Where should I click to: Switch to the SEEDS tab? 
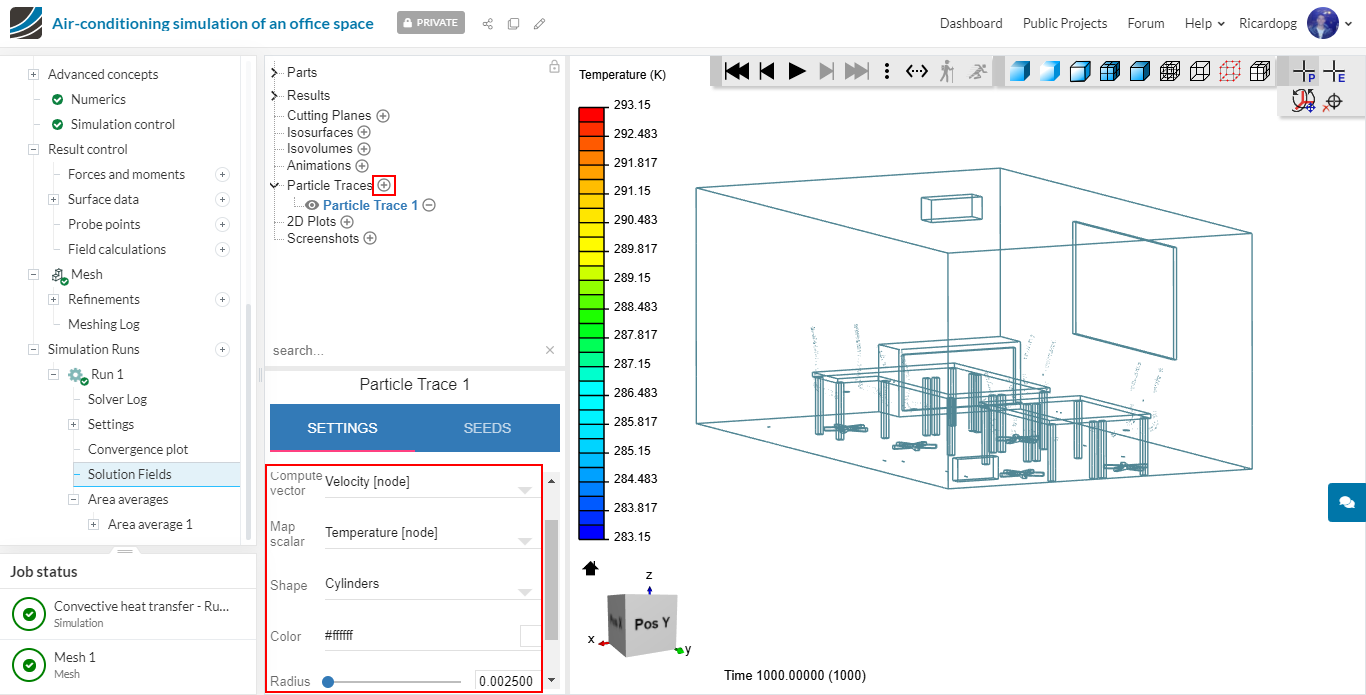487,428
